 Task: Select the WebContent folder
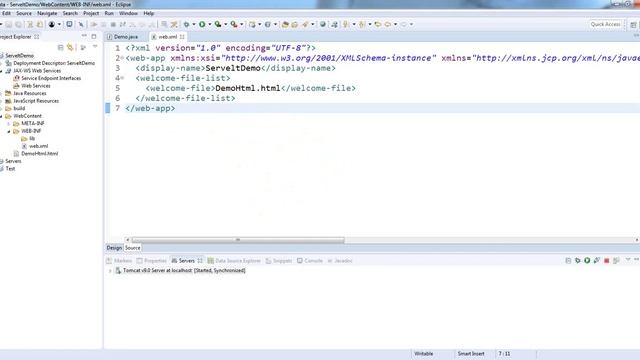(27, 116)
